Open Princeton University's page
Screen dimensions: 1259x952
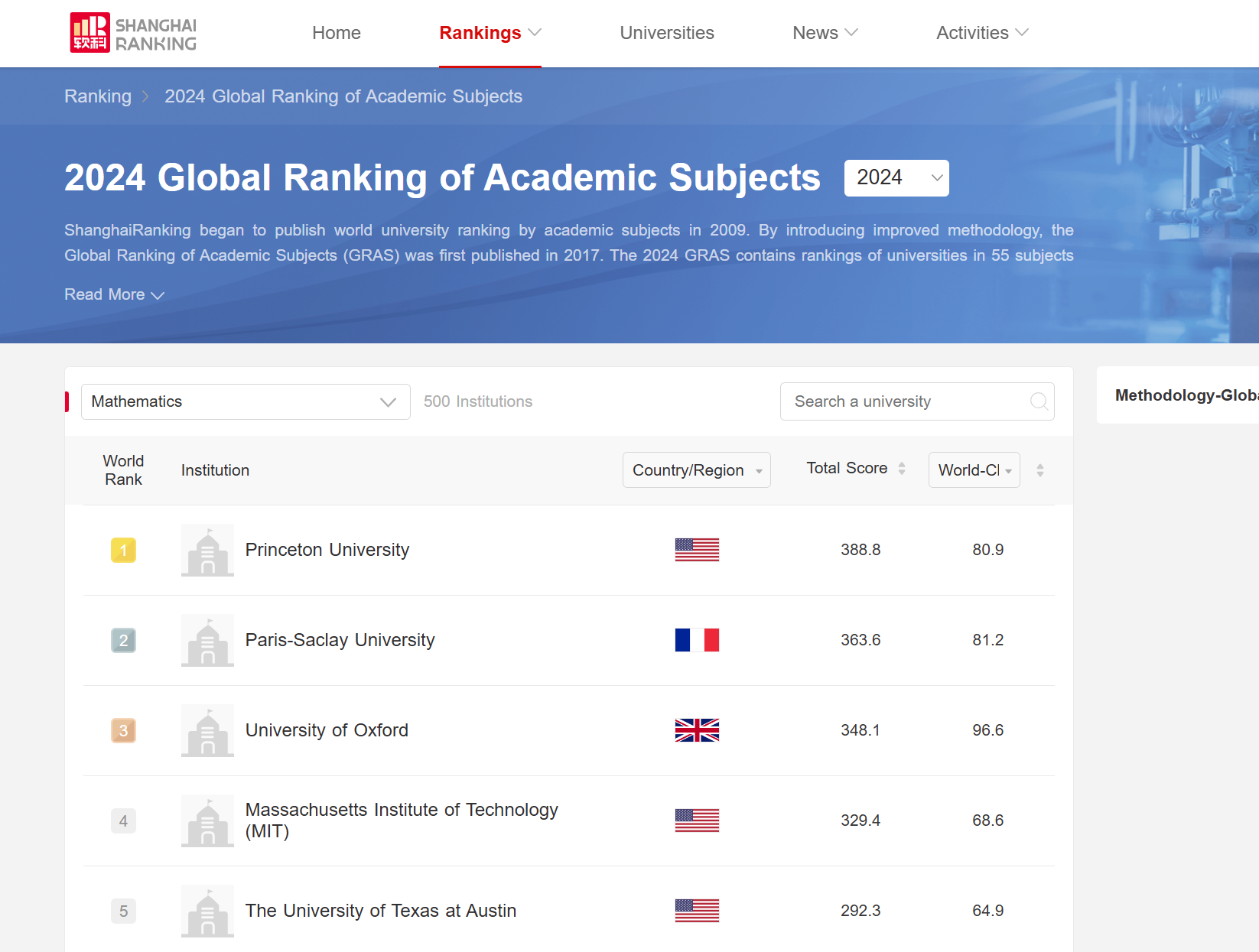tap(327, 550)
